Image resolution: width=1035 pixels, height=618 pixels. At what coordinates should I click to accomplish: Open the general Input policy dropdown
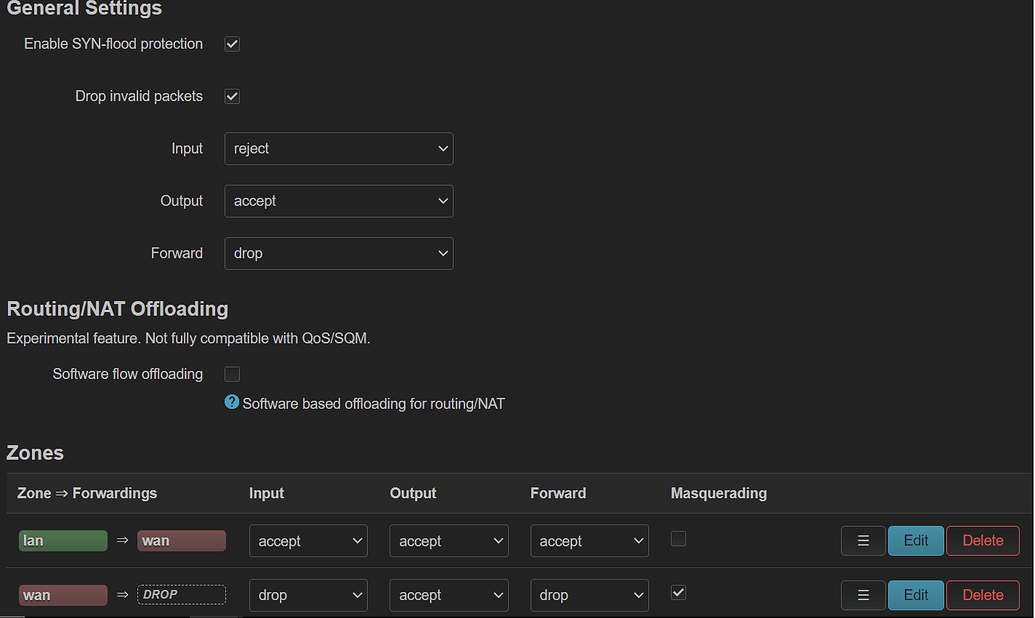(338, 148)
